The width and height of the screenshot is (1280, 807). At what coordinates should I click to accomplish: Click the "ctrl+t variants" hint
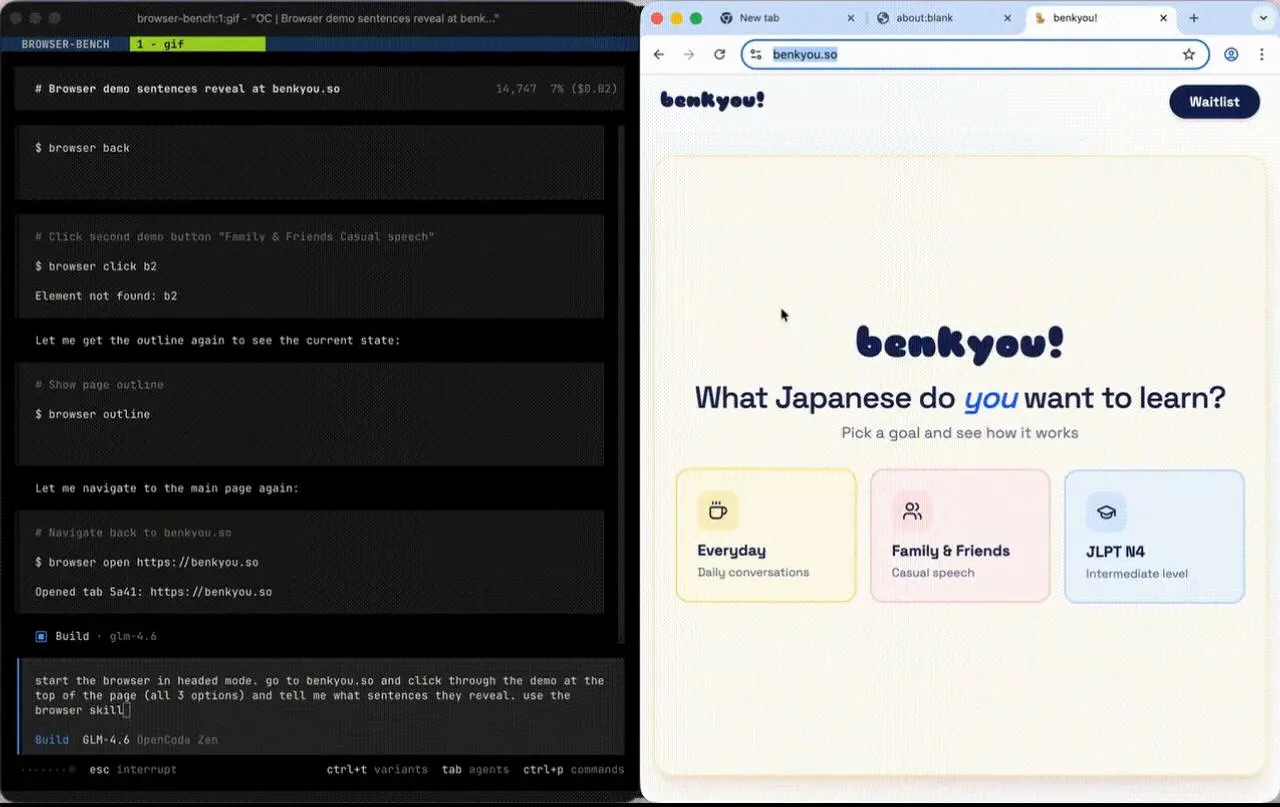coord(377,770)
